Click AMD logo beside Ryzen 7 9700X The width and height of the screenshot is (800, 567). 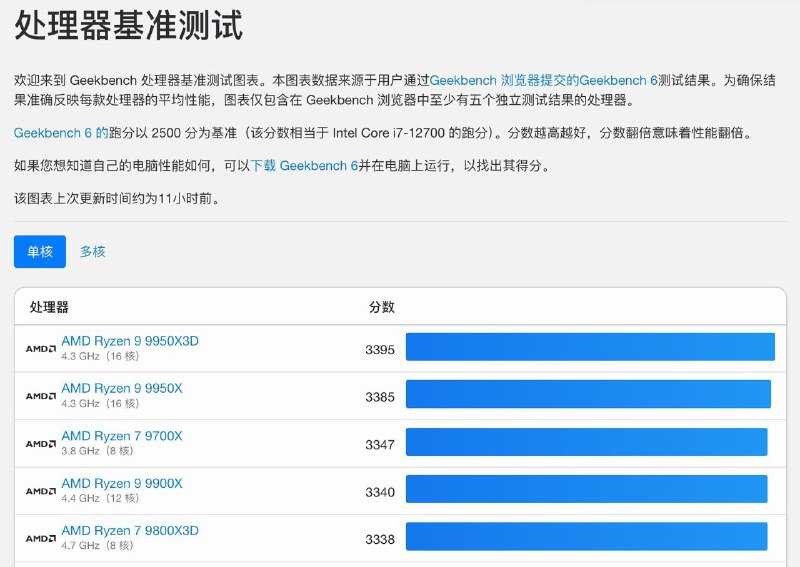click(40, 444)
